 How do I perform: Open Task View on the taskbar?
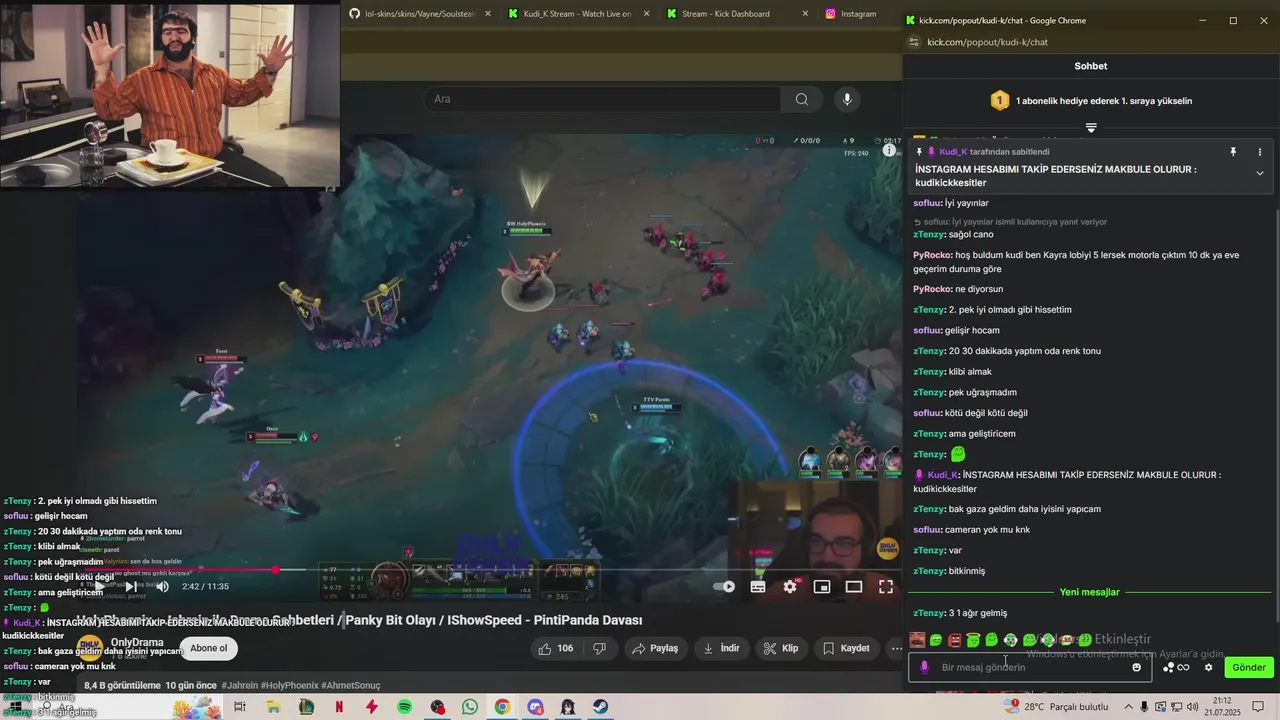point(240,707)
